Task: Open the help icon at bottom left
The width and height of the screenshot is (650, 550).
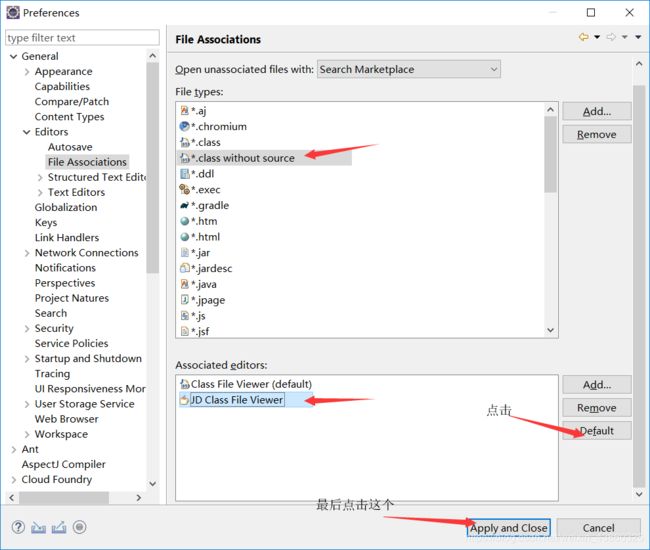Action: coord(18,527)
